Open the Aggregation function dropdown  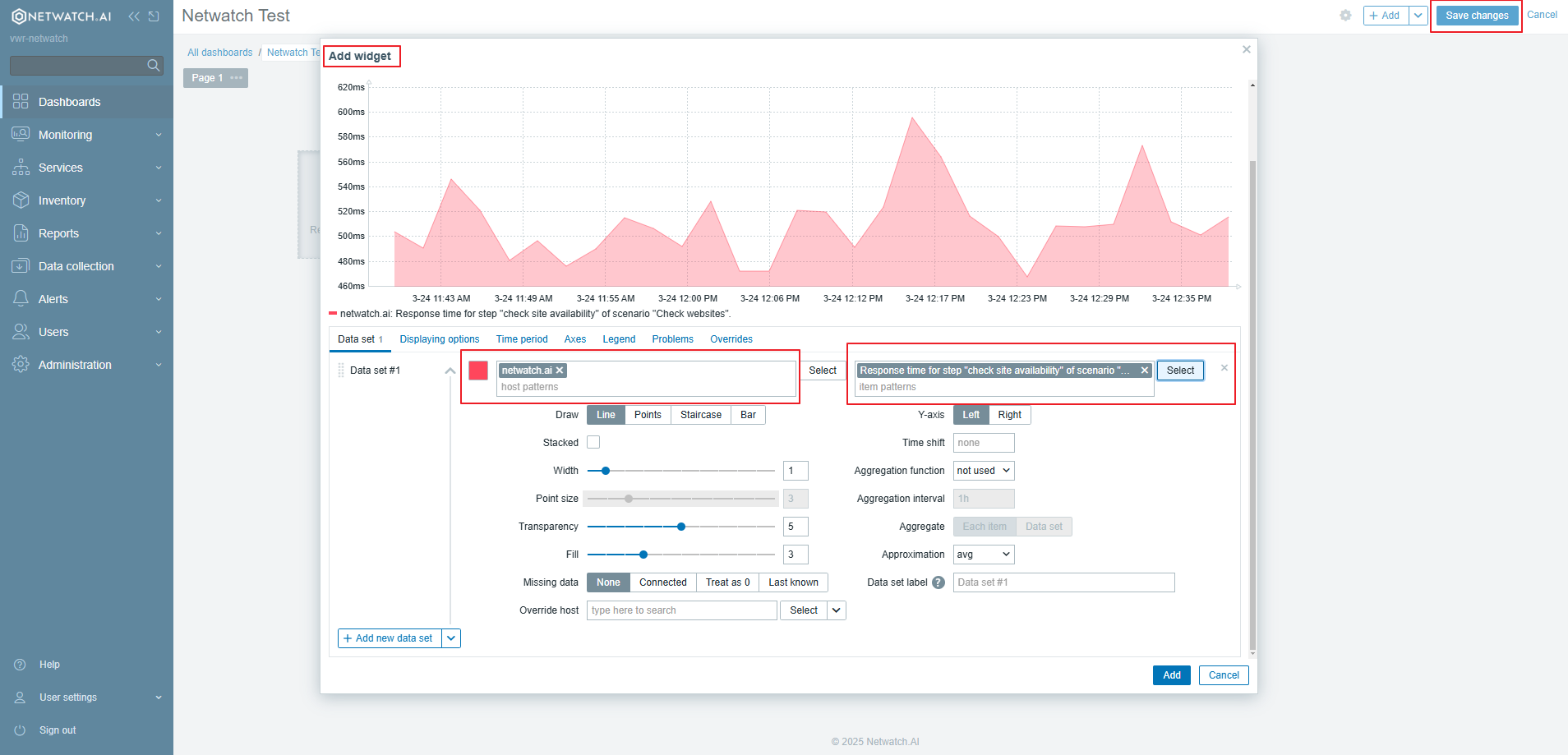coord(983,470)
